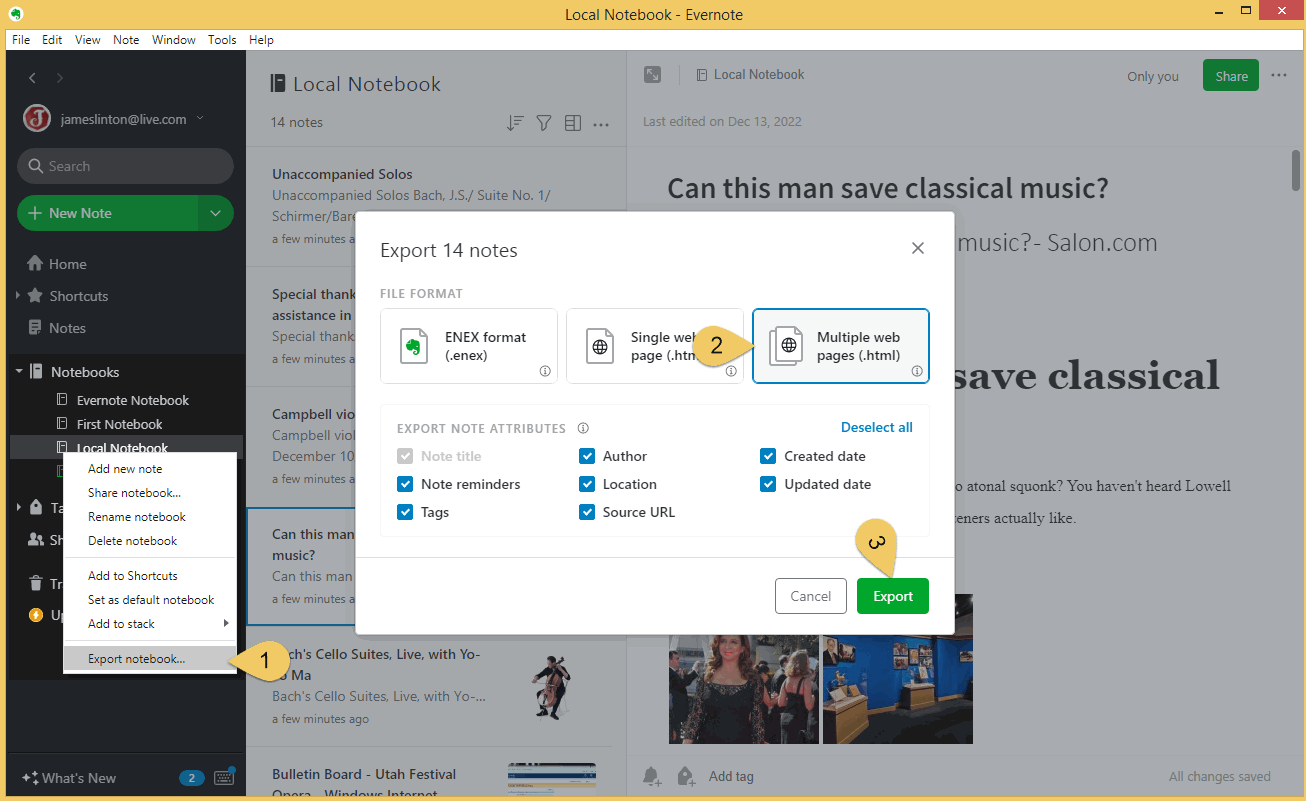Click the Deselect all link

click(x=877, y=427)
